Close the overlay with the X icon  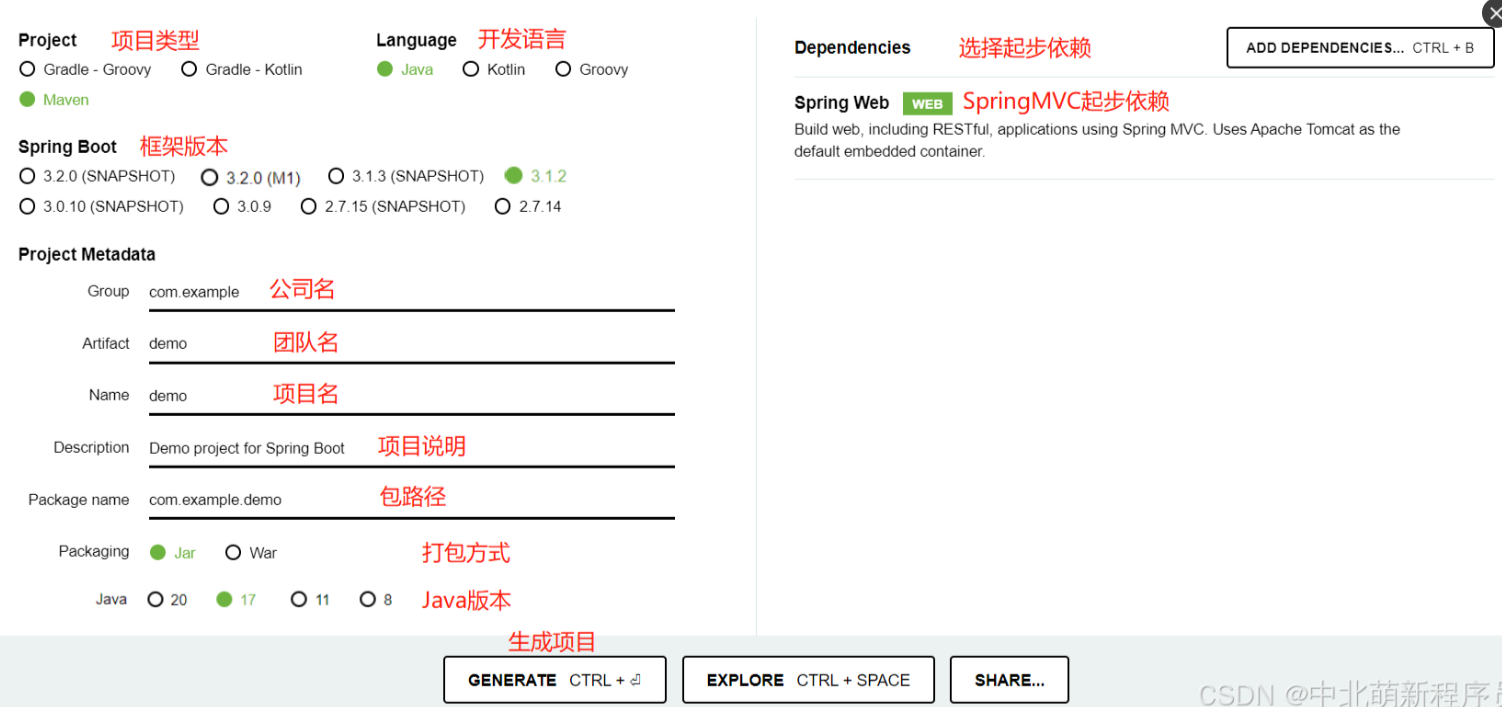[1494, 13]
